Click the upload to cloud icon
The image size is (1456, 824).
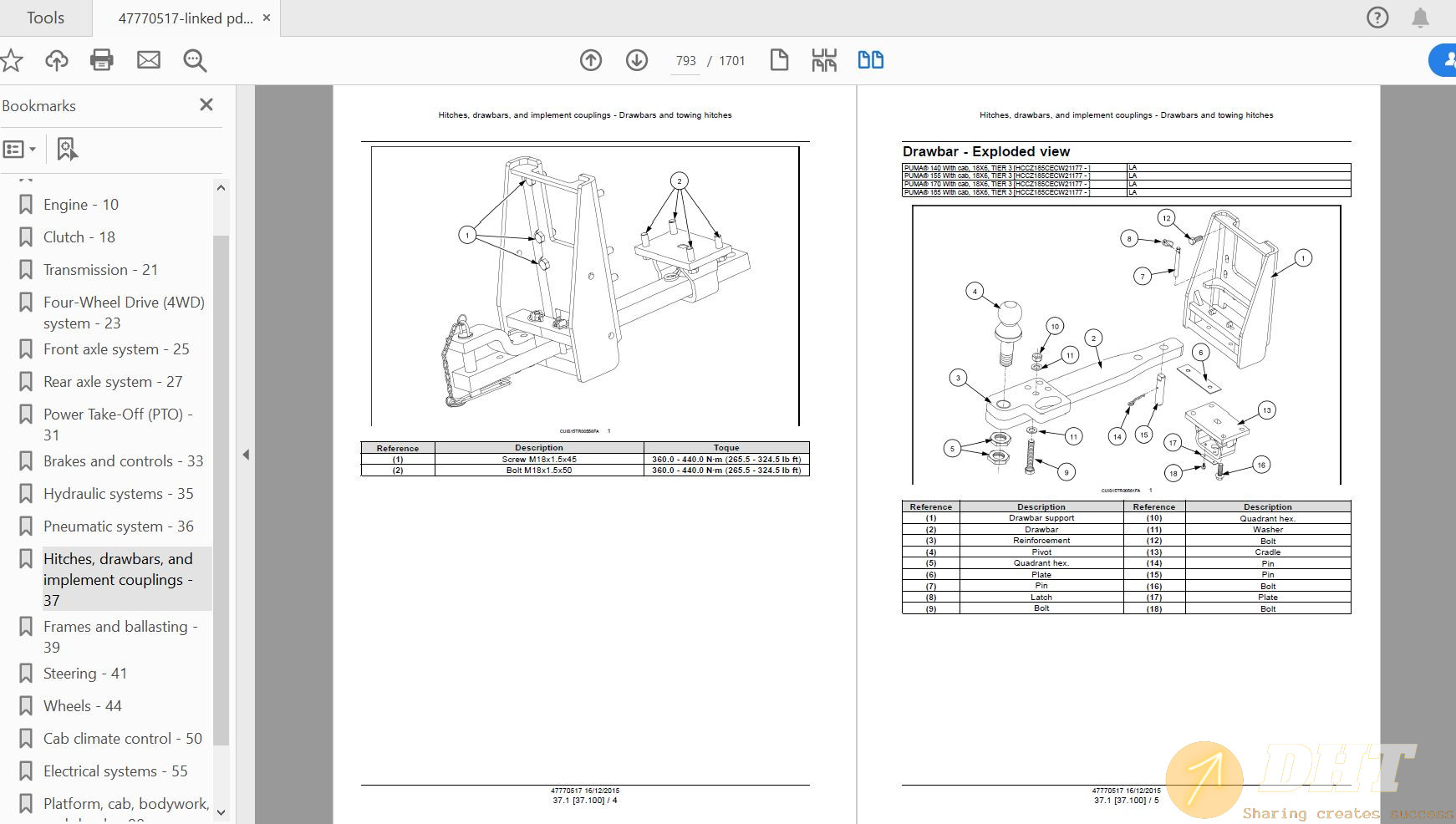[57, 60]
